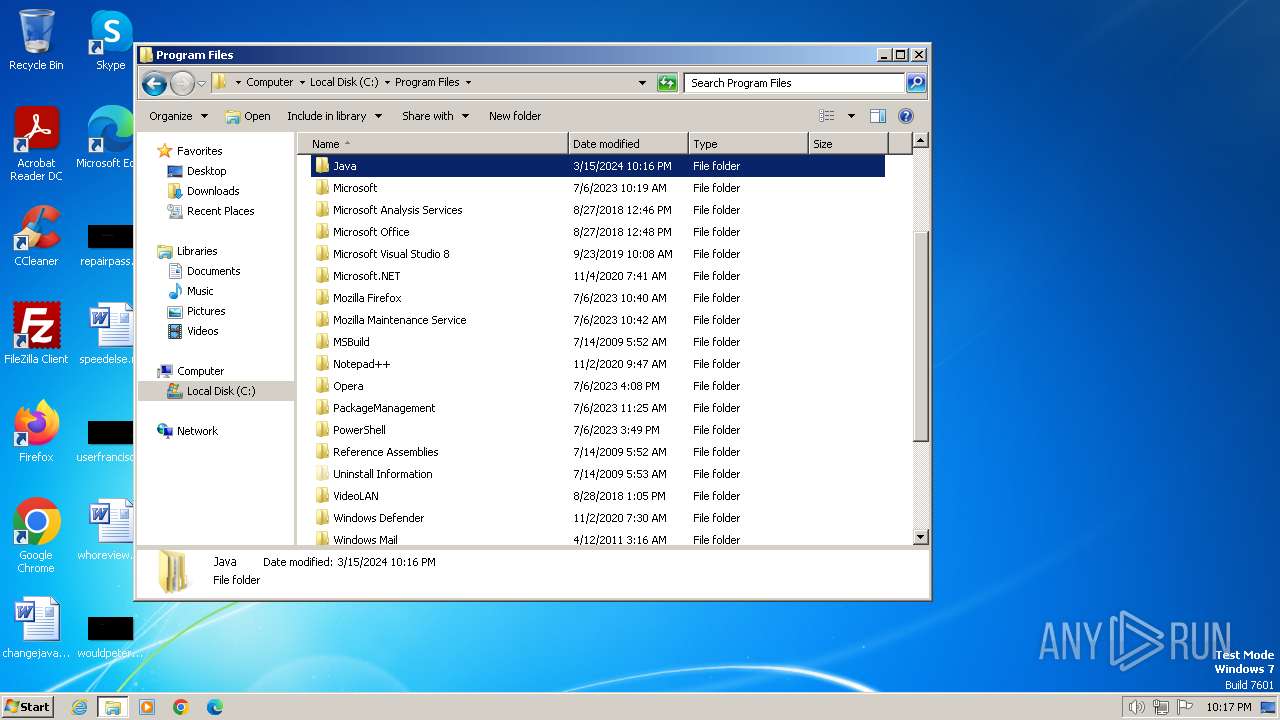Viewport: 1280px width, 720px height.
Task: Expand the Computer breadcrumb arrow
Action: coord(302,83)
